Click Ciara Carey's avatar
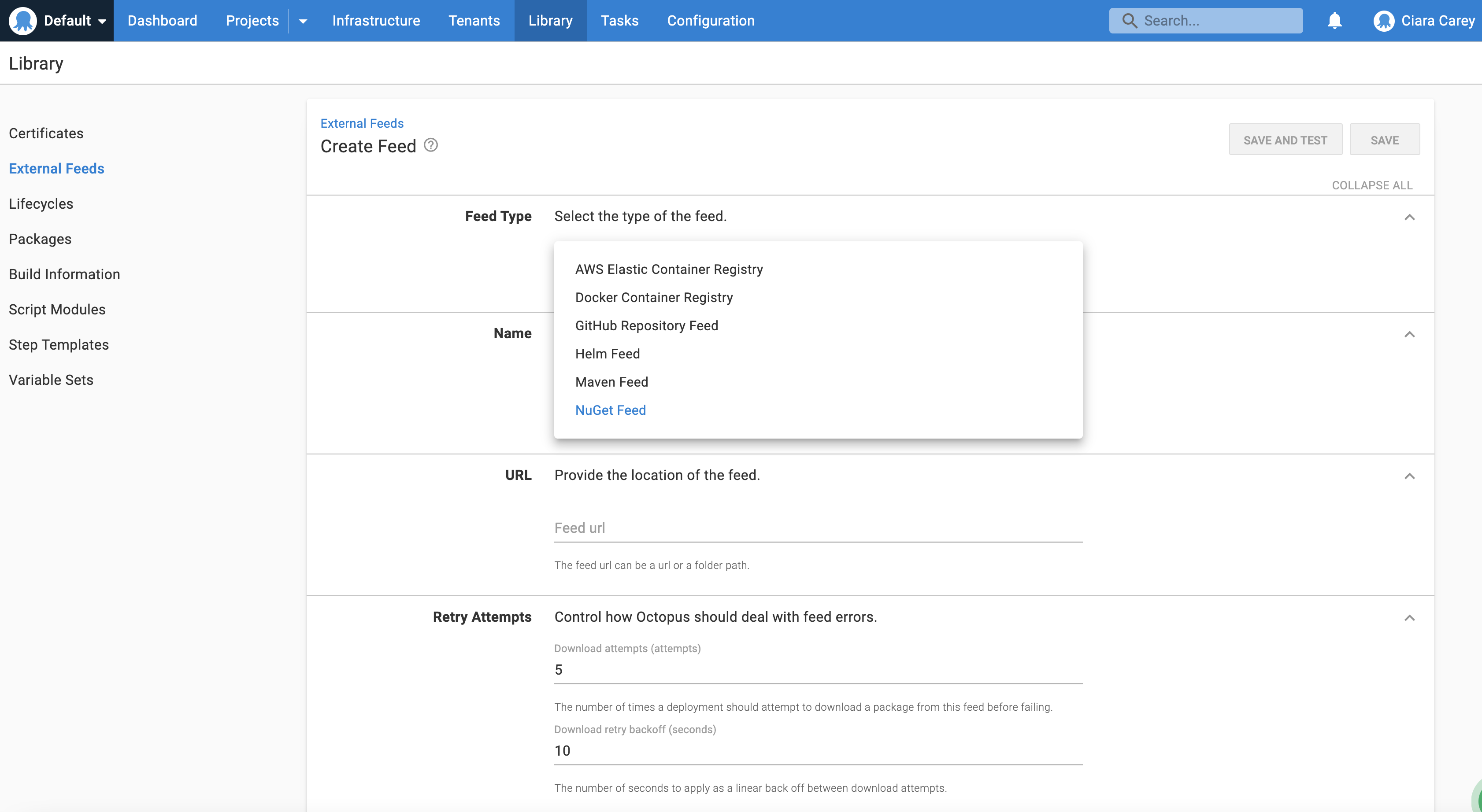Viewport: 1482px width, 812px height. 1383,20
